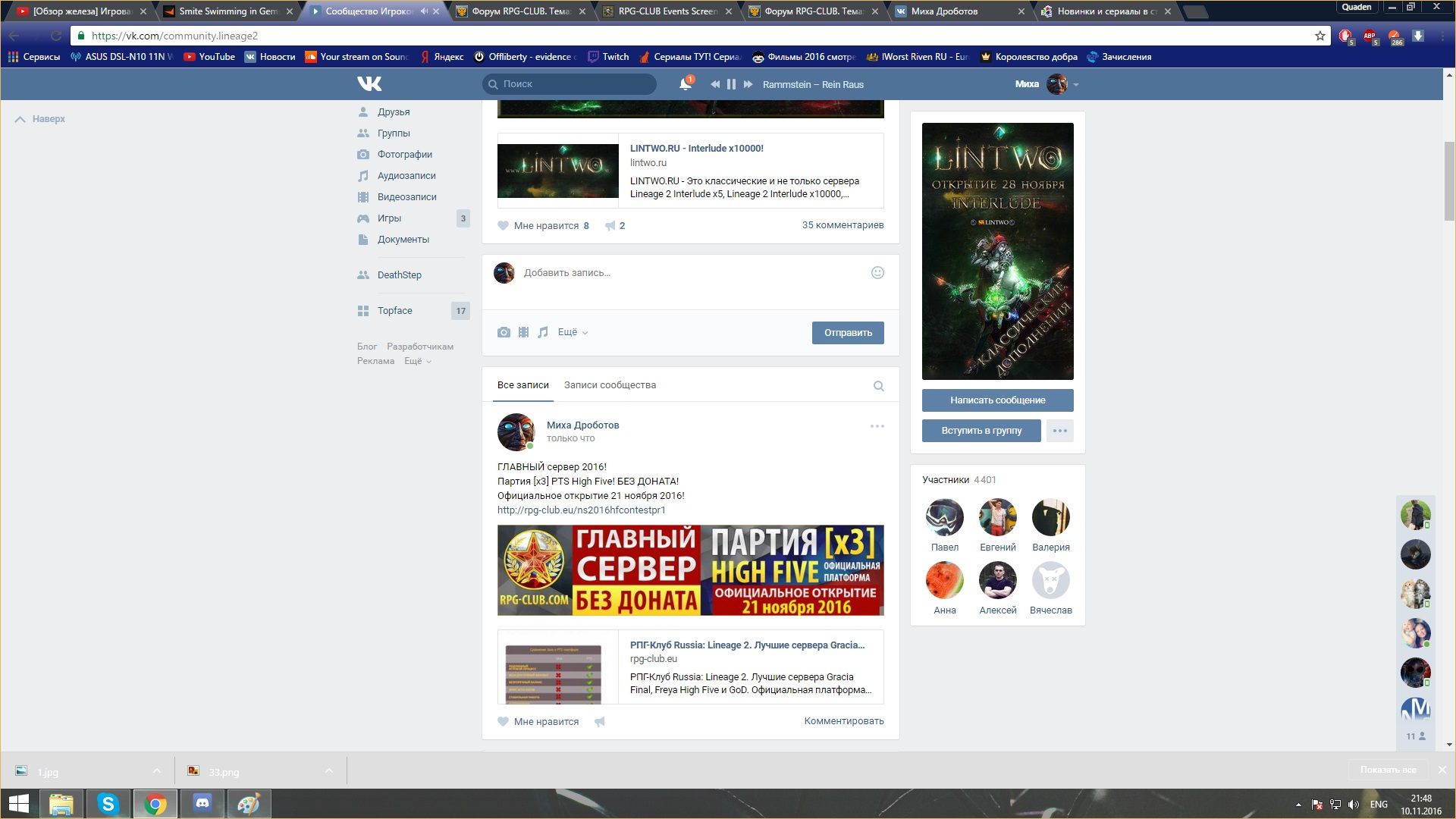Pause the Rammstein track
The height and width of the screenshot is (819, 1456).
pos(731,84)
